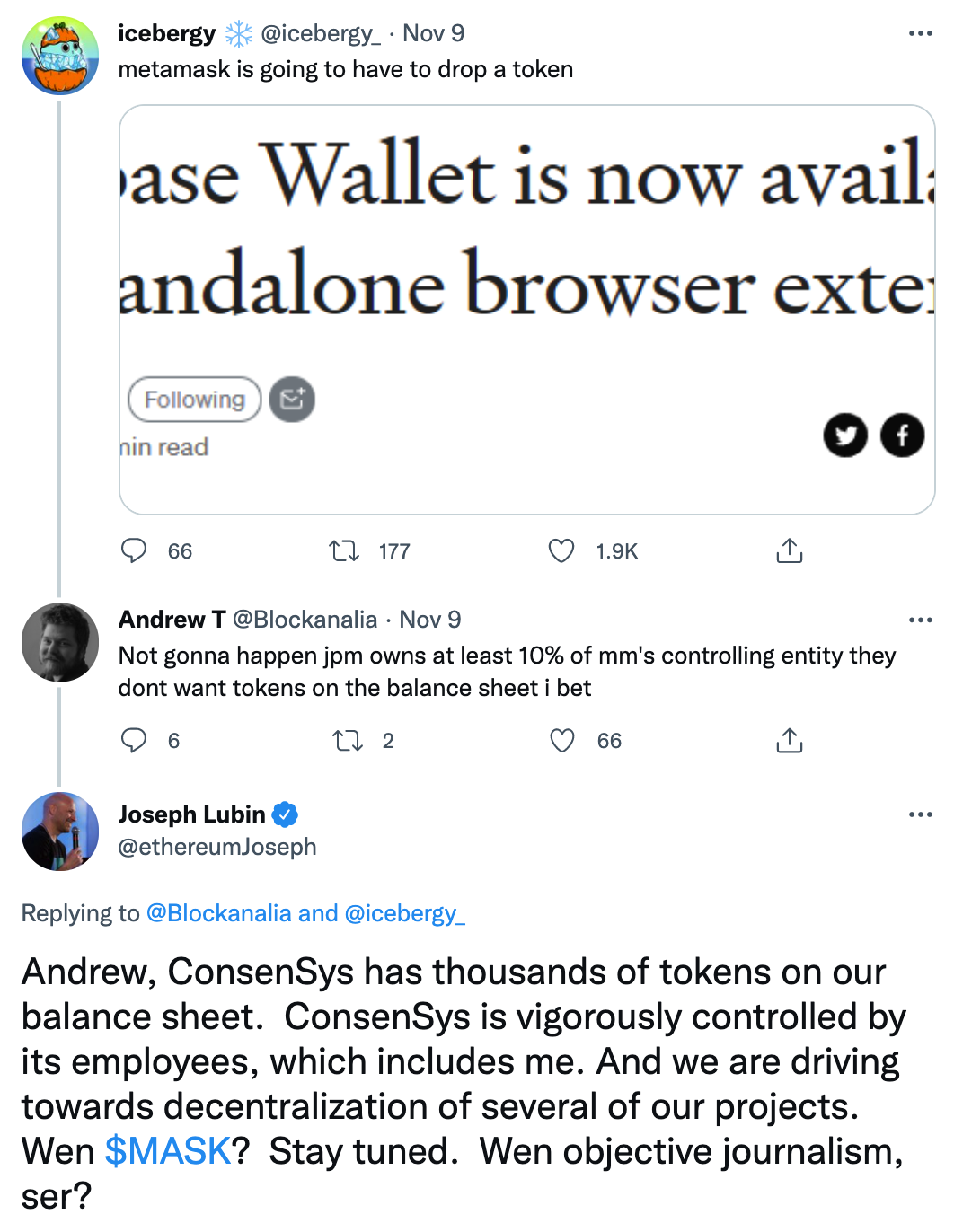Open @icebergy_ mention in Replying to line
The height and width of the screenshot is (1232, 954).
405,913
